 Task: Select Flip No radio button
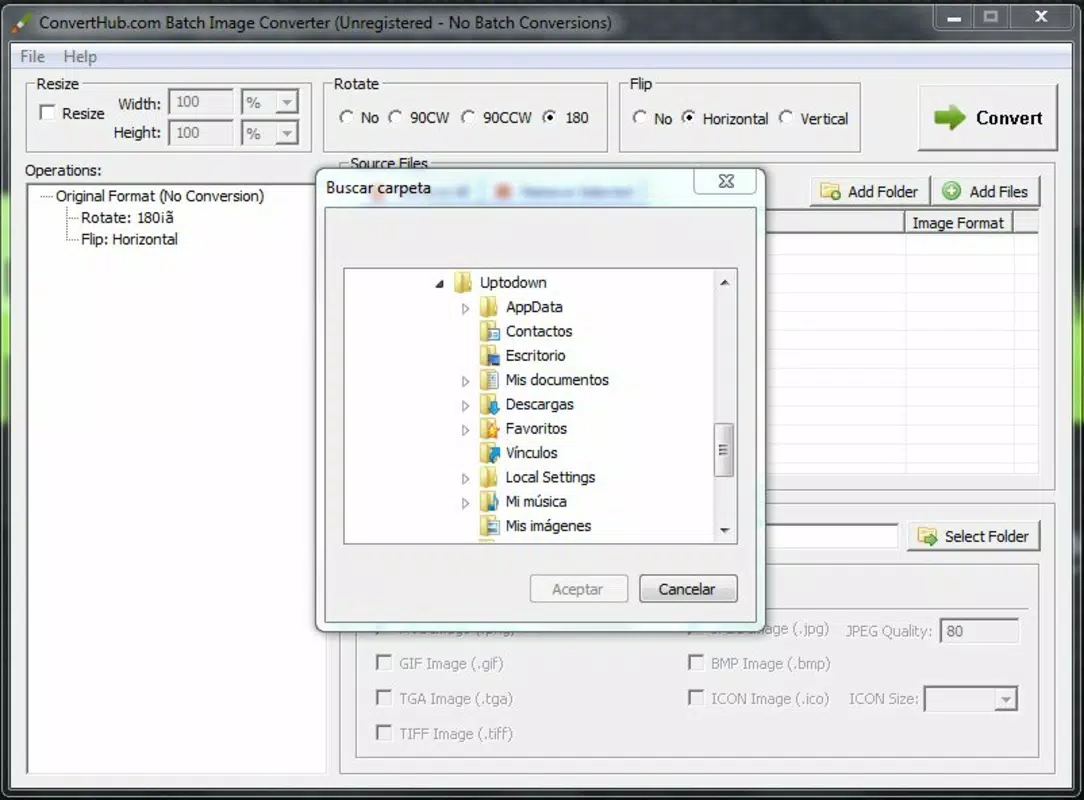click(639, 118)
